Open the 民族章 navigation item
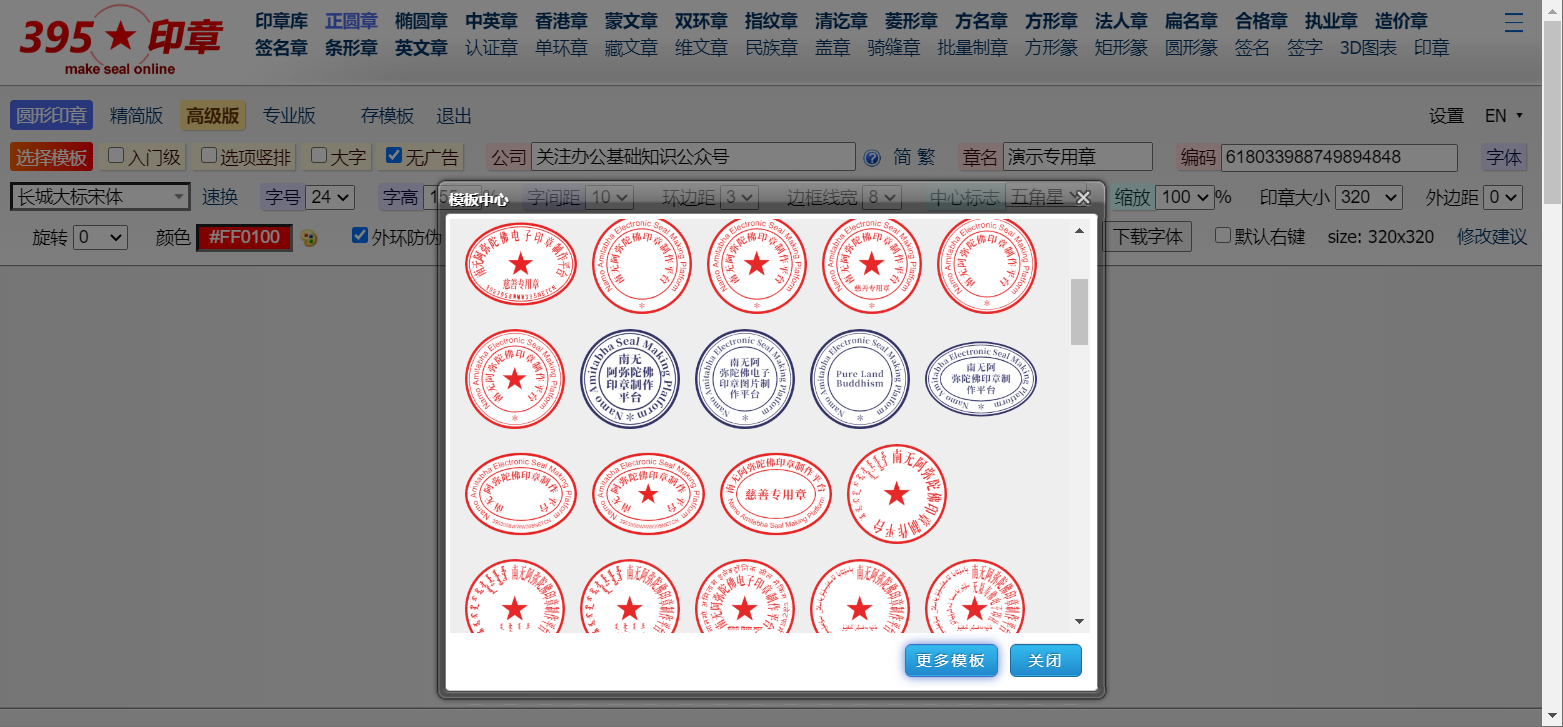The width and height of the screenshot is (1563, 727). coord(771,48)
